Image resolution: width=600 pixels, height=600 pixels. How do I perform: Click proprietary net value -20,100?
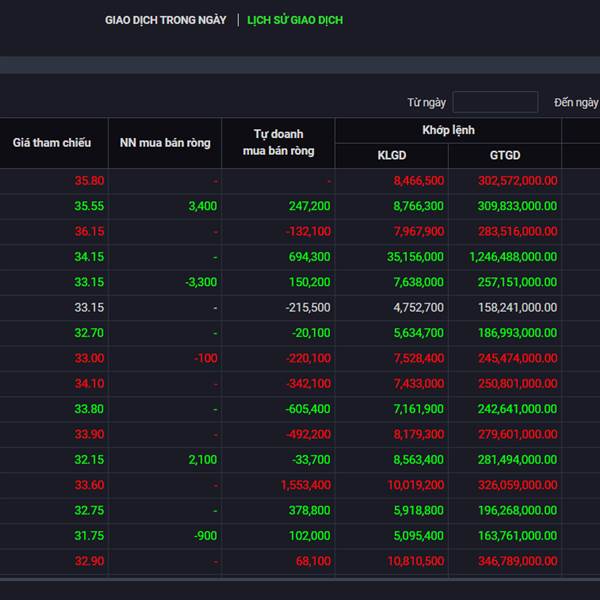click(x=311, y=333)
